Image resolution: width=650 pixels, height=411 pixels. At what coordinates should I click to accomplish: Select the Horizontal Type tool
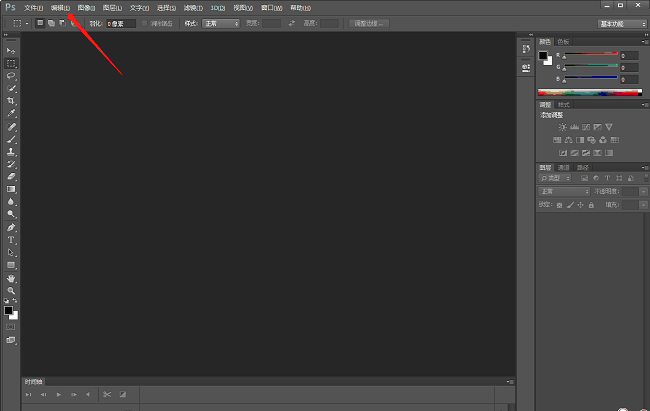click(x=11, y=240)
